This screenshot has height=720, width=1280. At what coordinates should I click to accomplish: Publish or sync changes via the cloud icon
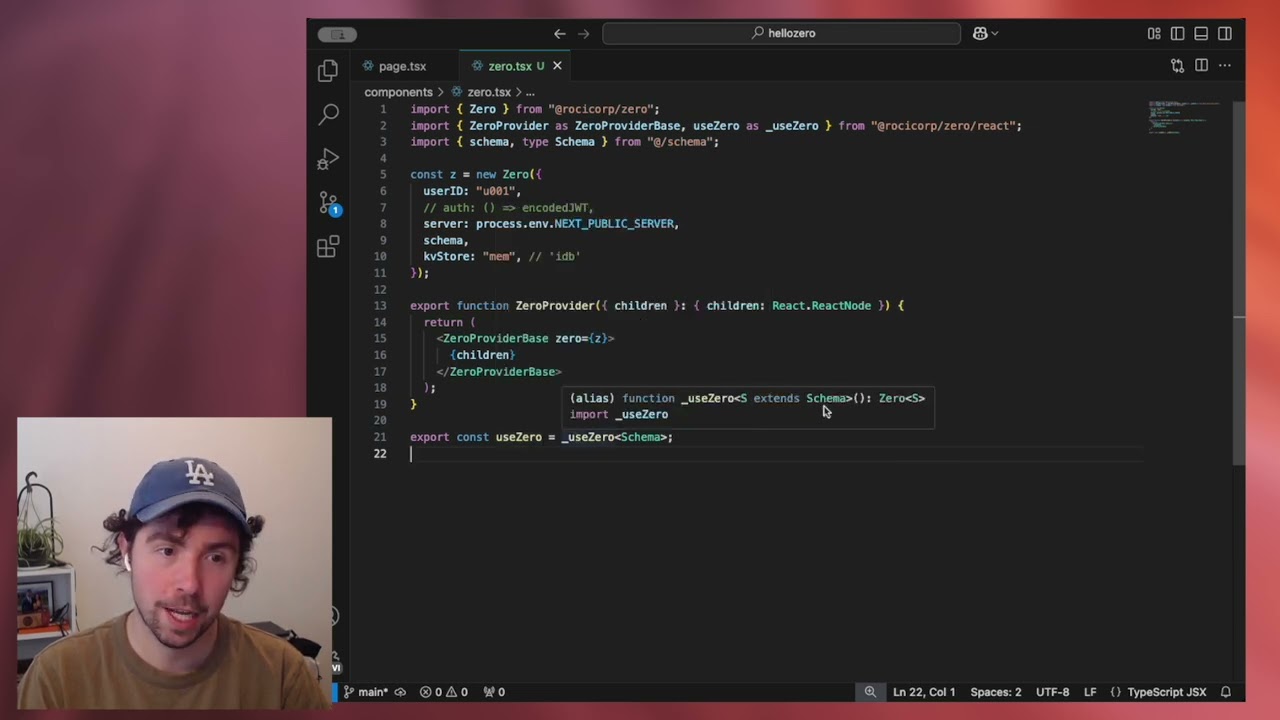pyautogui.click(x=400, y=692)
